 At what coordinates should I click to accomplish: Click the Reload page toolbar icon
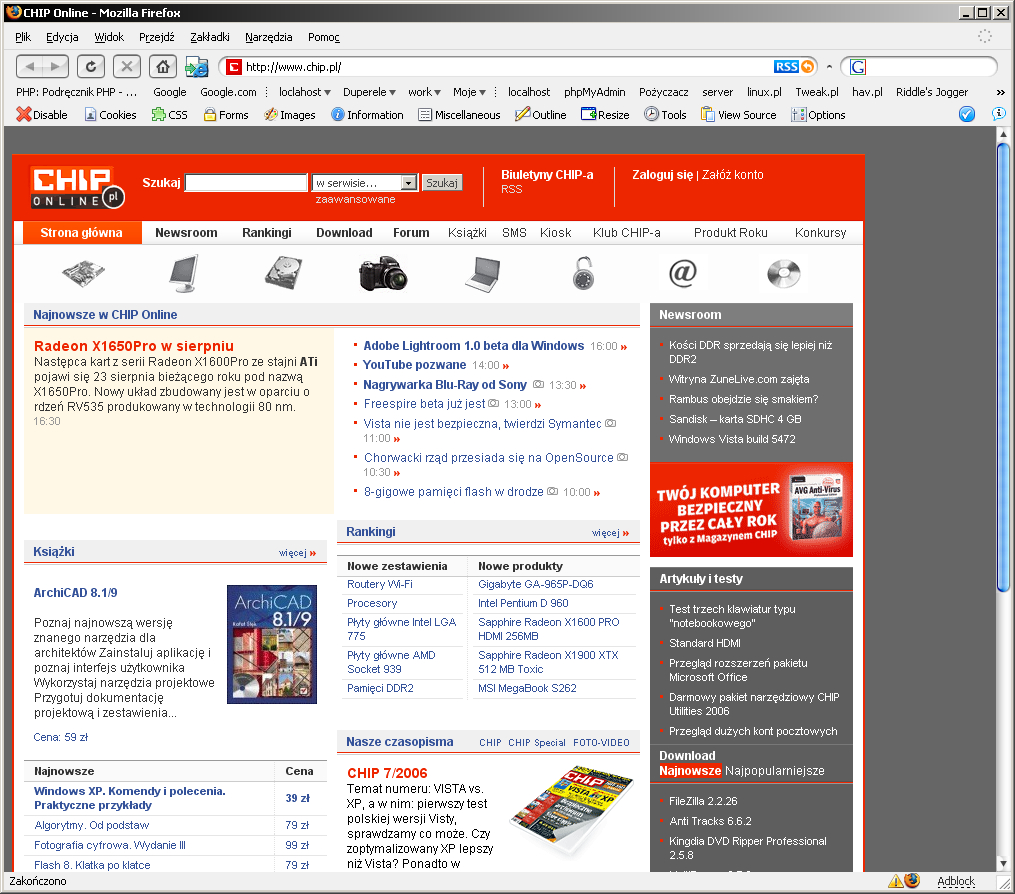91,66
